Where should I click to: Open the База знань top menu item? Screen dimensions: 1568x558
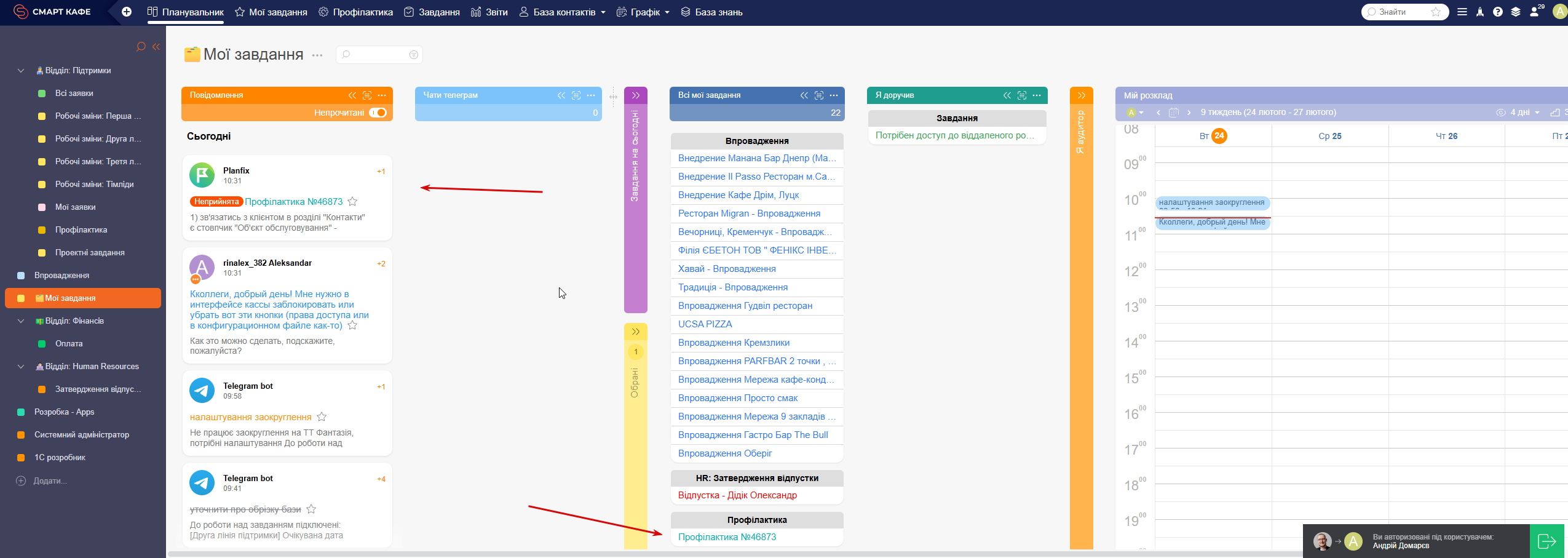711,12
